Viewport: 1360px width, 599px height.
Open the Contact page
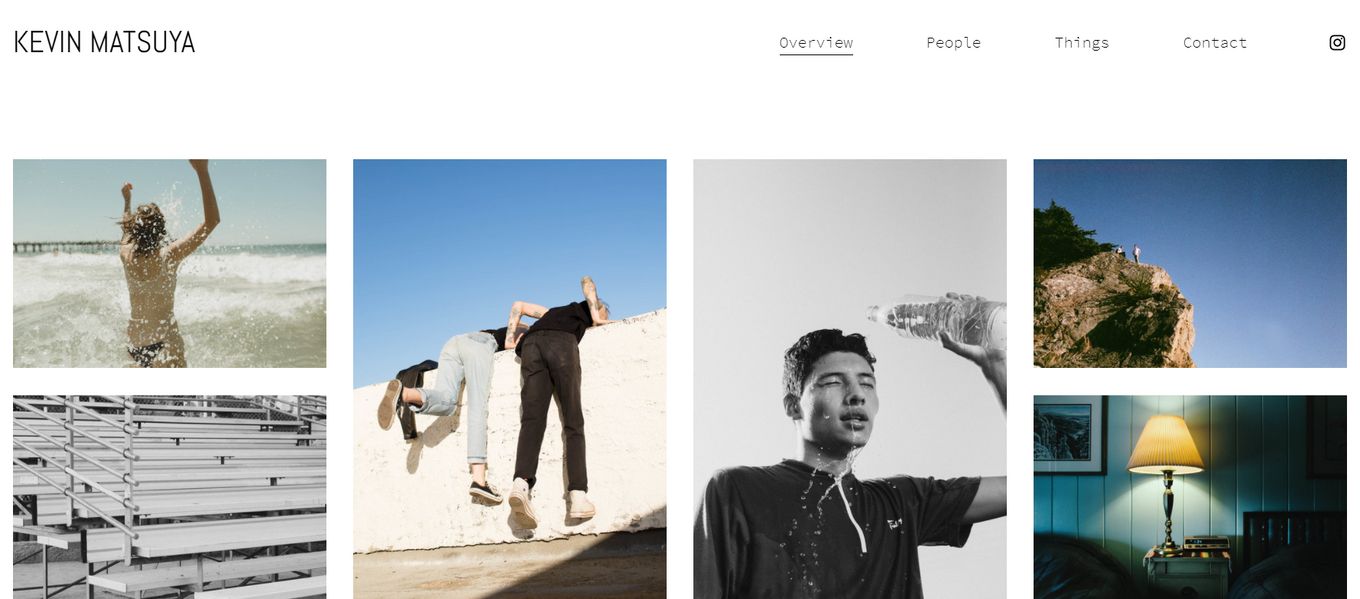[1214, 43]
